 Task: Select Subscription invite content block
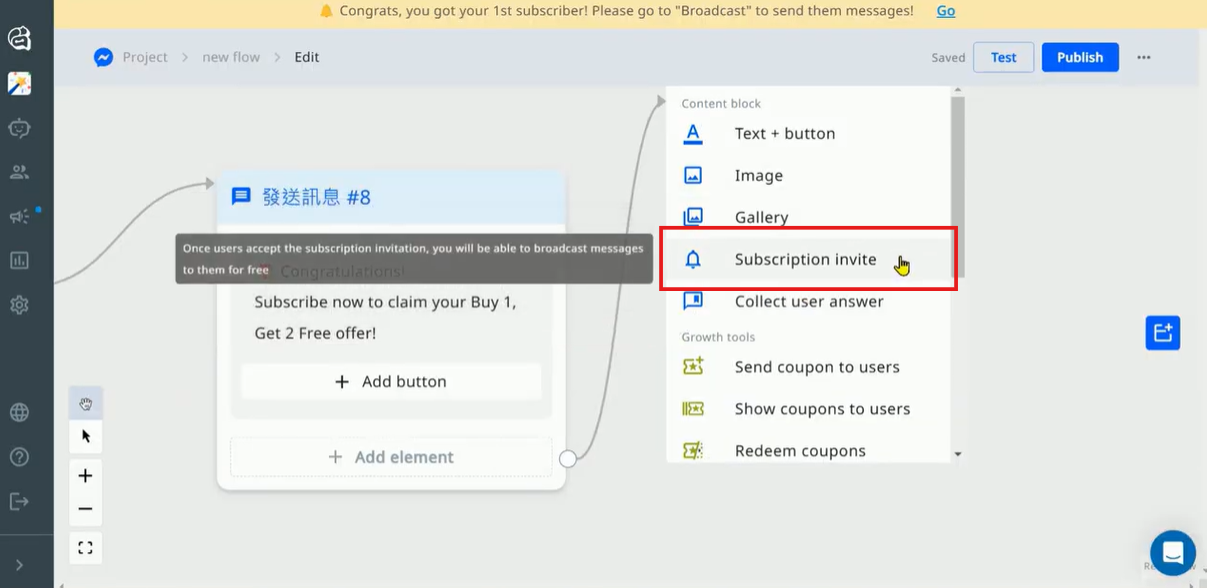(807, 259)
